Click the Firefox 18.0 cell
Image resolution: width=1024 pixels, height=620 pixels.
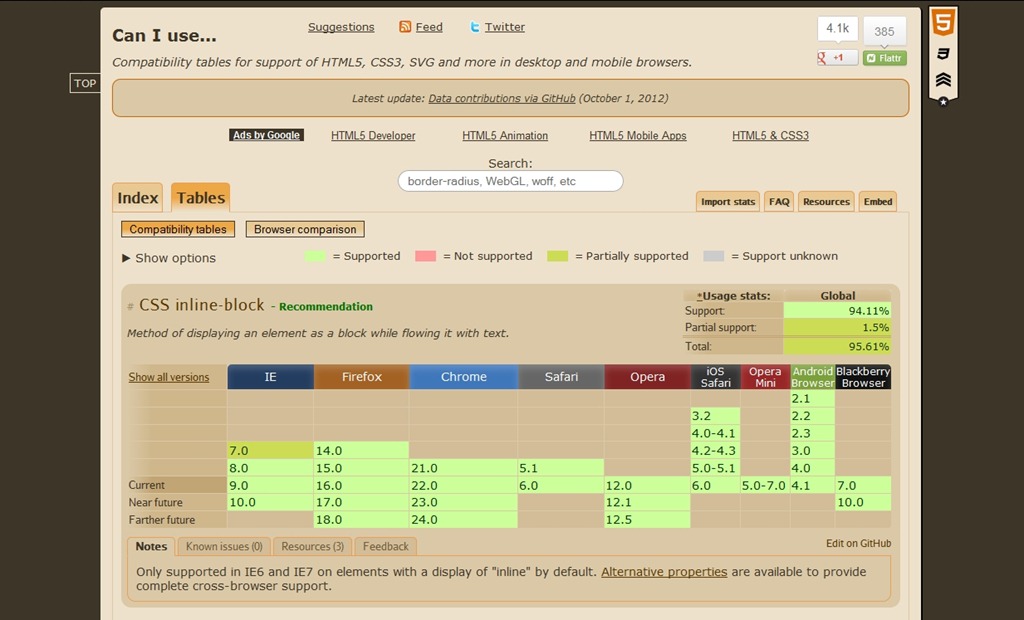click(362, 519)
